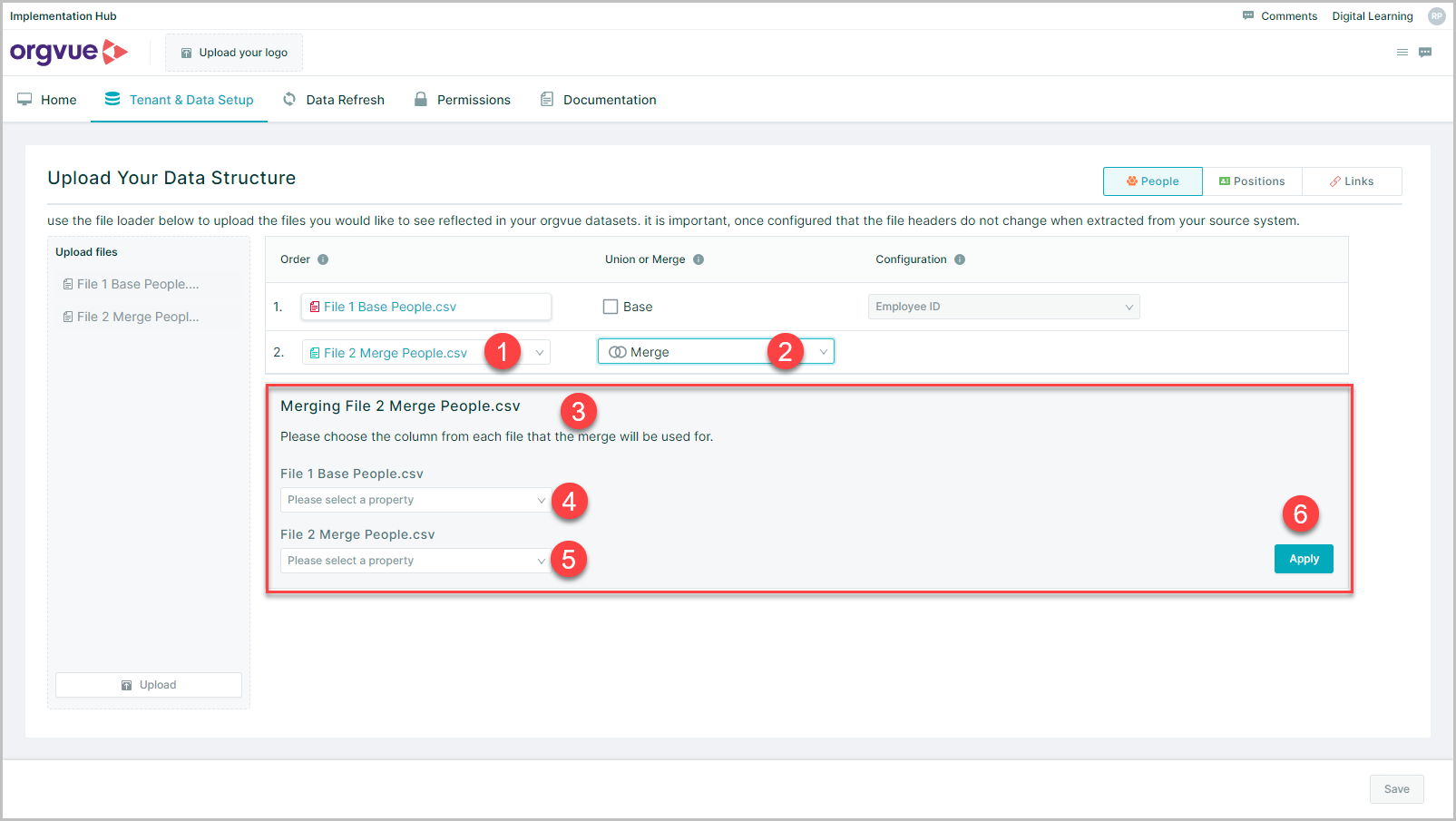Select File 1 Base People in Upload files

point(132,284)
